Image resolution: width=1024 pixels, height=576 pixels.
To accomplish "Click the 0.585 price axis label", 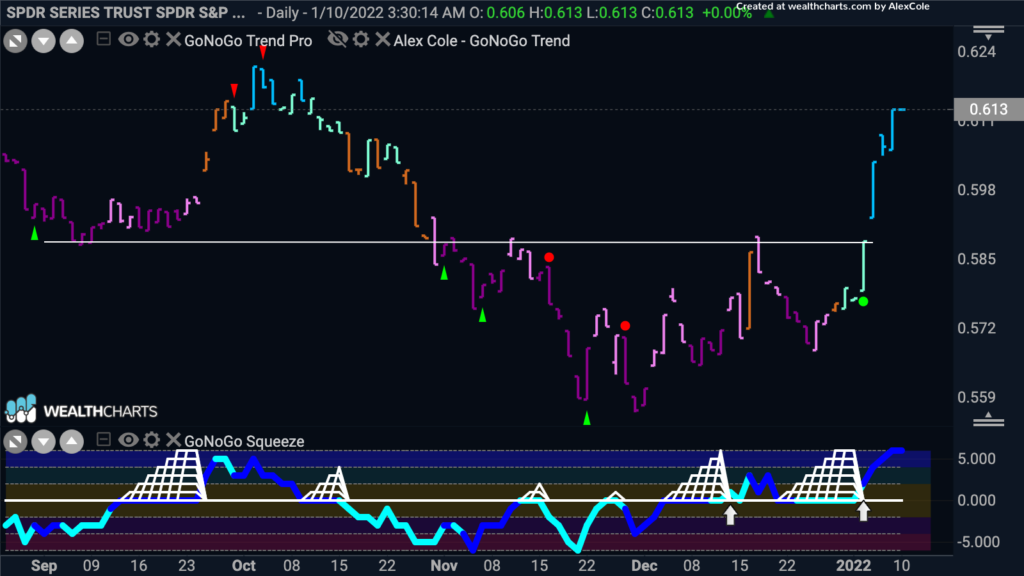I will tap(977, 259).
